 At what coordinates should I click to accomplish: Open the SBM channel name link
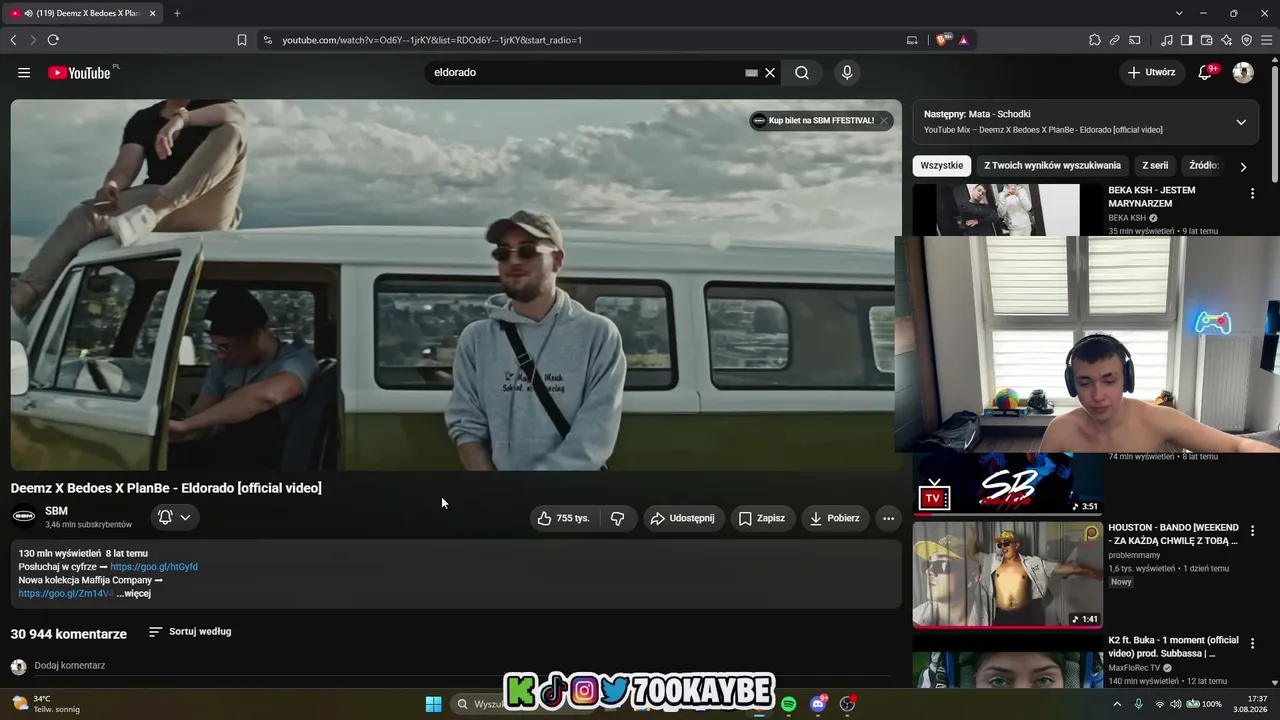point(56,511)
